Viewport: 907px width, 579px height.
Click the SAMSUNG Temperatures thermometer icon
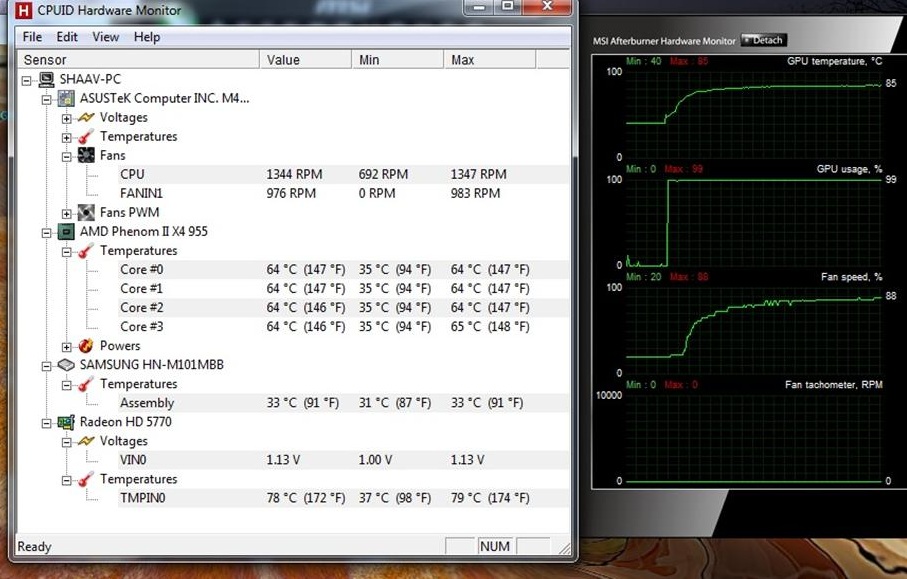point(86,384)
